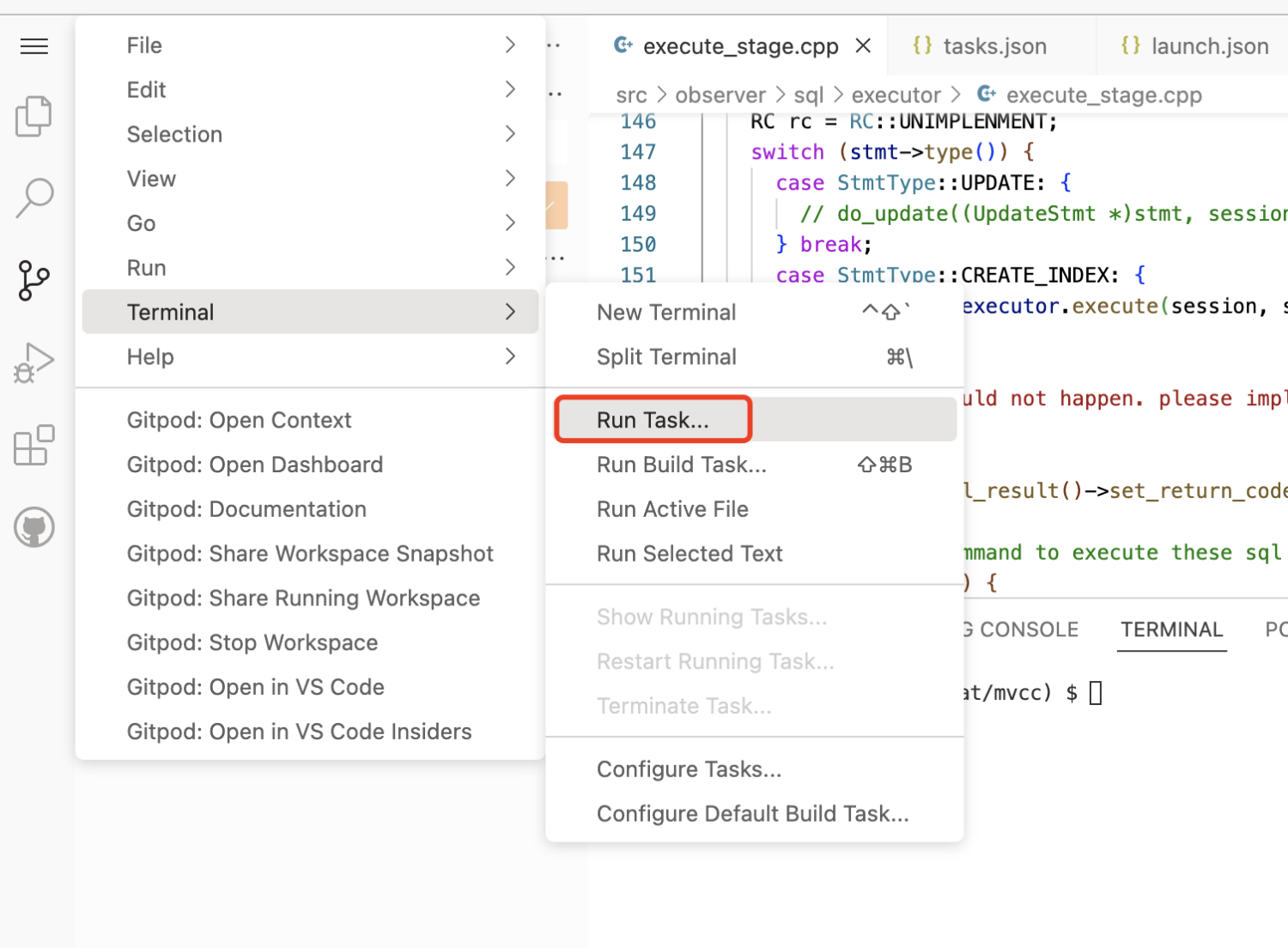Close the execute_stage.cpp editor tab
The image size is (1288, 948).
coord(864,46)
